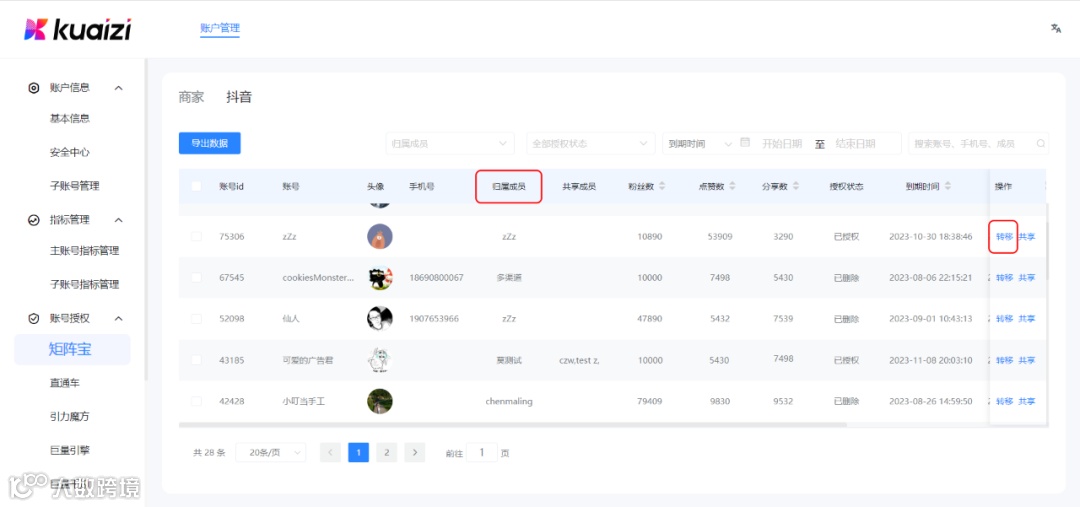
Task: Click the table horizontal scrollbar
Action: [x=511, y=426]
